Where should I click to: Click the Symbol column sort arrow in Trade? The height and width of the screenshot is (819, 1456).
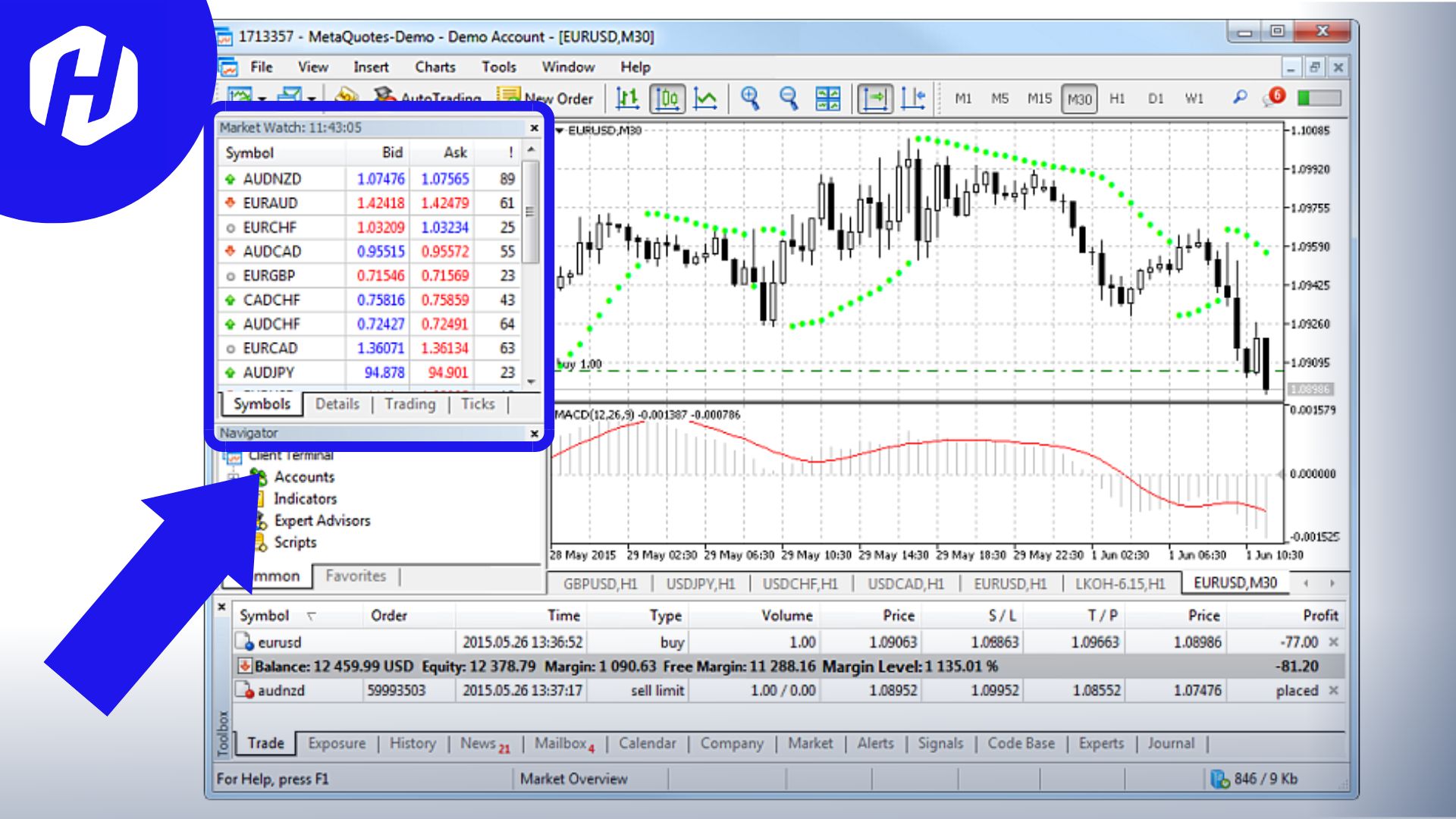(x=311, y=616)
